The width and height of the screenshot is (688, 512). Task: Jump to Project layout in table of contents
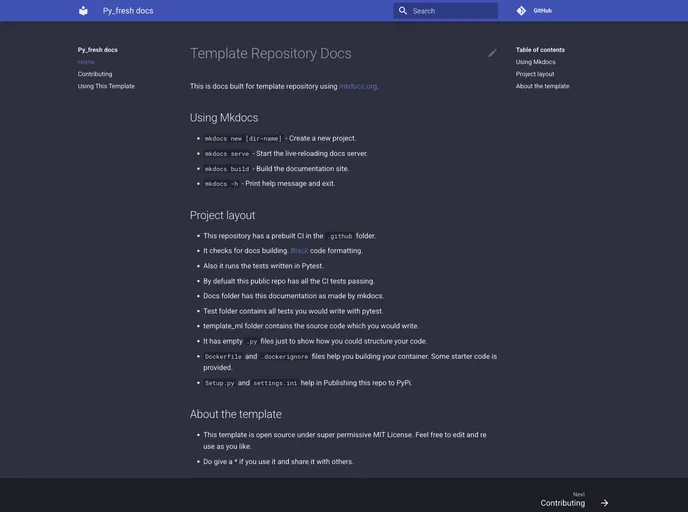pos(535,74)
